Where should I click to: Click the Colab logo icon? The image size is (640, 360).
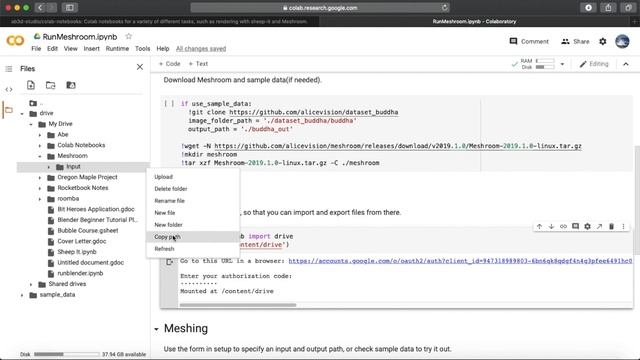pyautogui.click(x=15, y=40)
